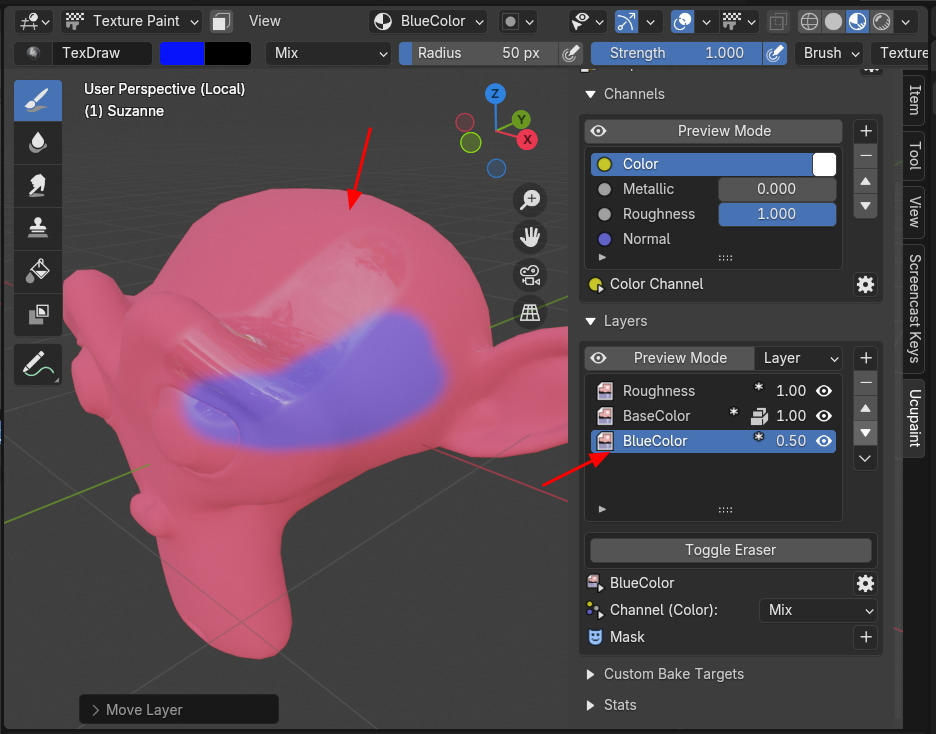
Task: Click the Toggle Eraser button
Action: point(730,550)
